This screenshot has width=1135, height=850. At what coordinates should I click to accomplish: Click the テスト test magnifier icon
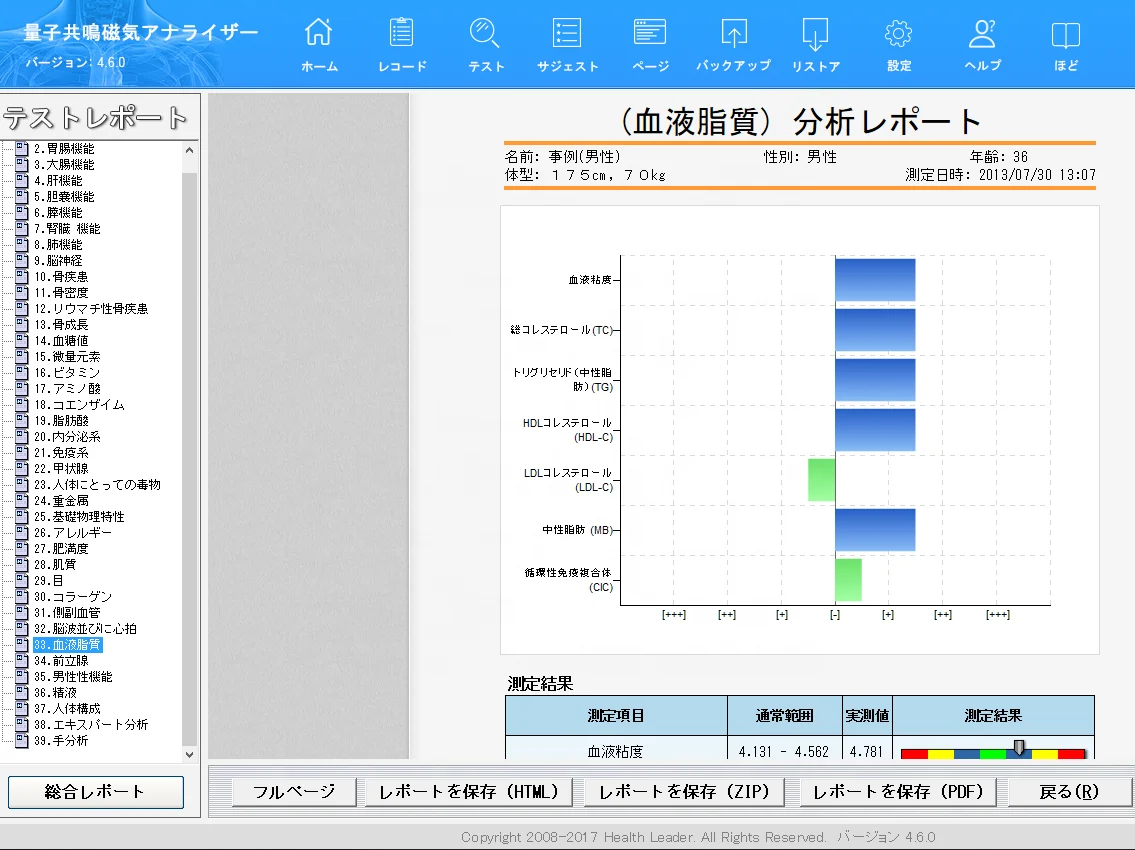tap(485, 45)
